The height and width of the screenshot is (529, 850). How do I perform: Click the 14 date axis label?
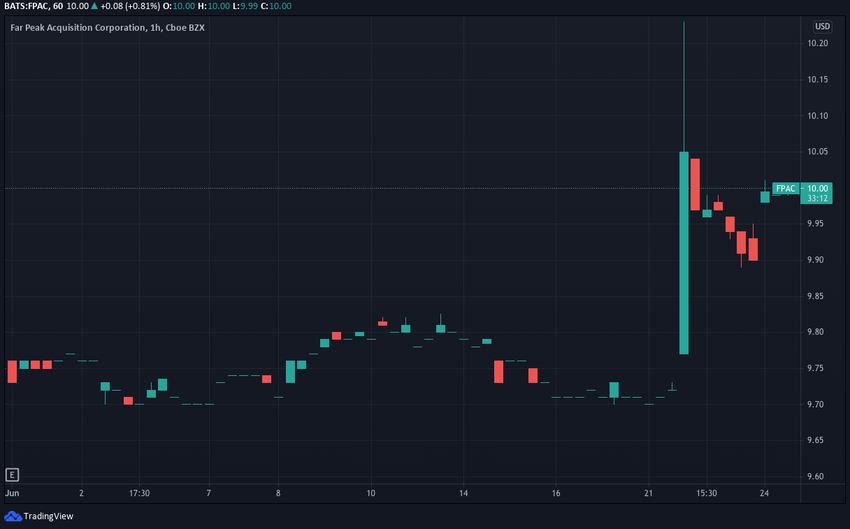click(x=463, y=493)
